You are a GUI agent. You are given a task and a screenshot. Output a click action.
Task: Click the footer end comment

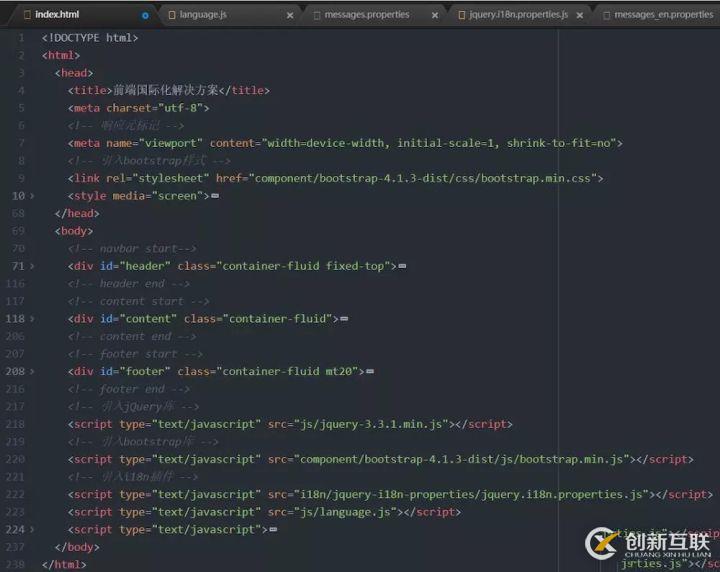click(x=129, y=389)
